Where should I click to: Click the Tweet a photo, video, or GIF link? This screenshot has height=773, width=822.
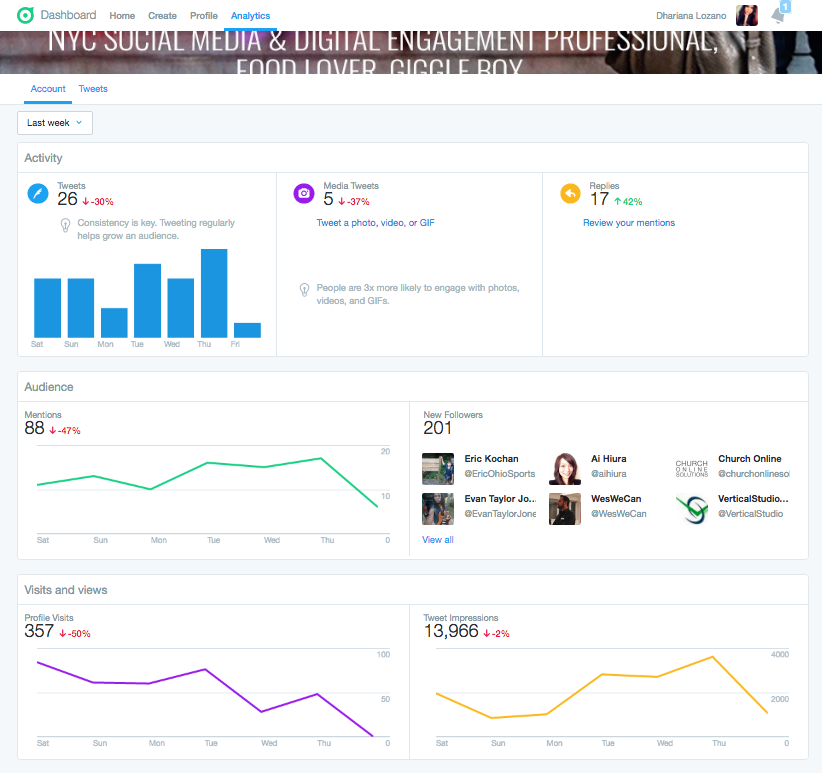375,223
